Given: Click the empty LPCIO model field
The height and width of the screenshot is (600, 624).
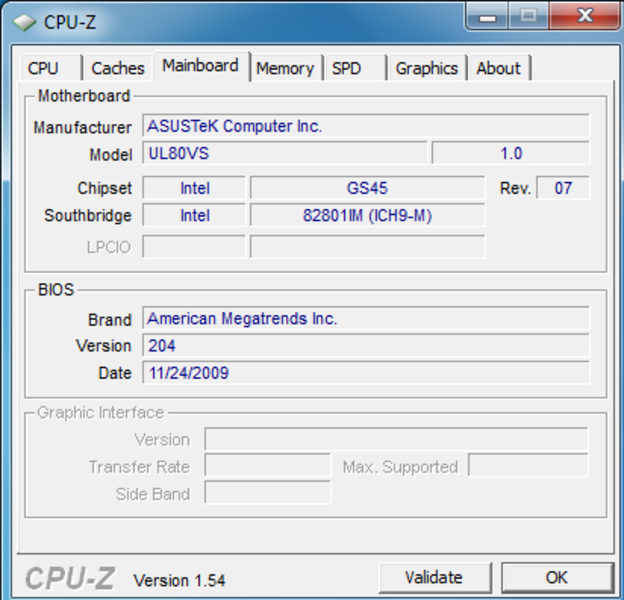Looking at the screenshot, I should click(x=368, y=247).
